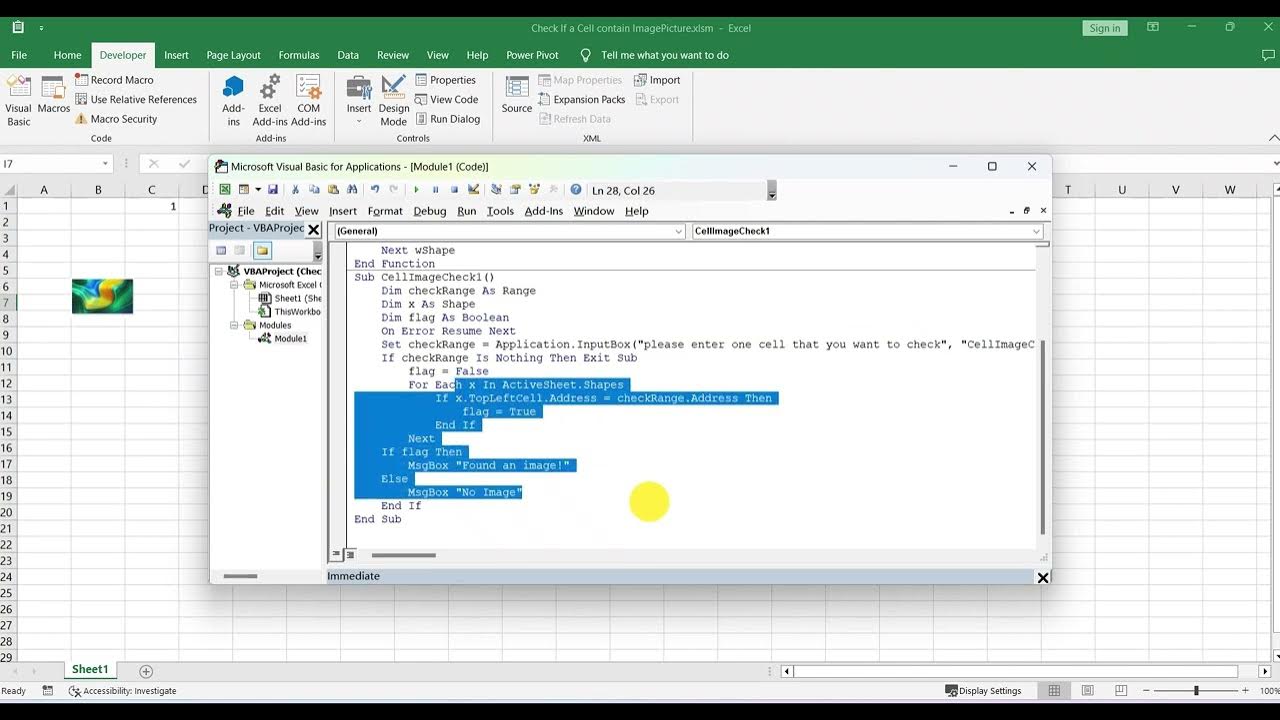
Task: Collapse the Modules folder node
Action: 235,325
